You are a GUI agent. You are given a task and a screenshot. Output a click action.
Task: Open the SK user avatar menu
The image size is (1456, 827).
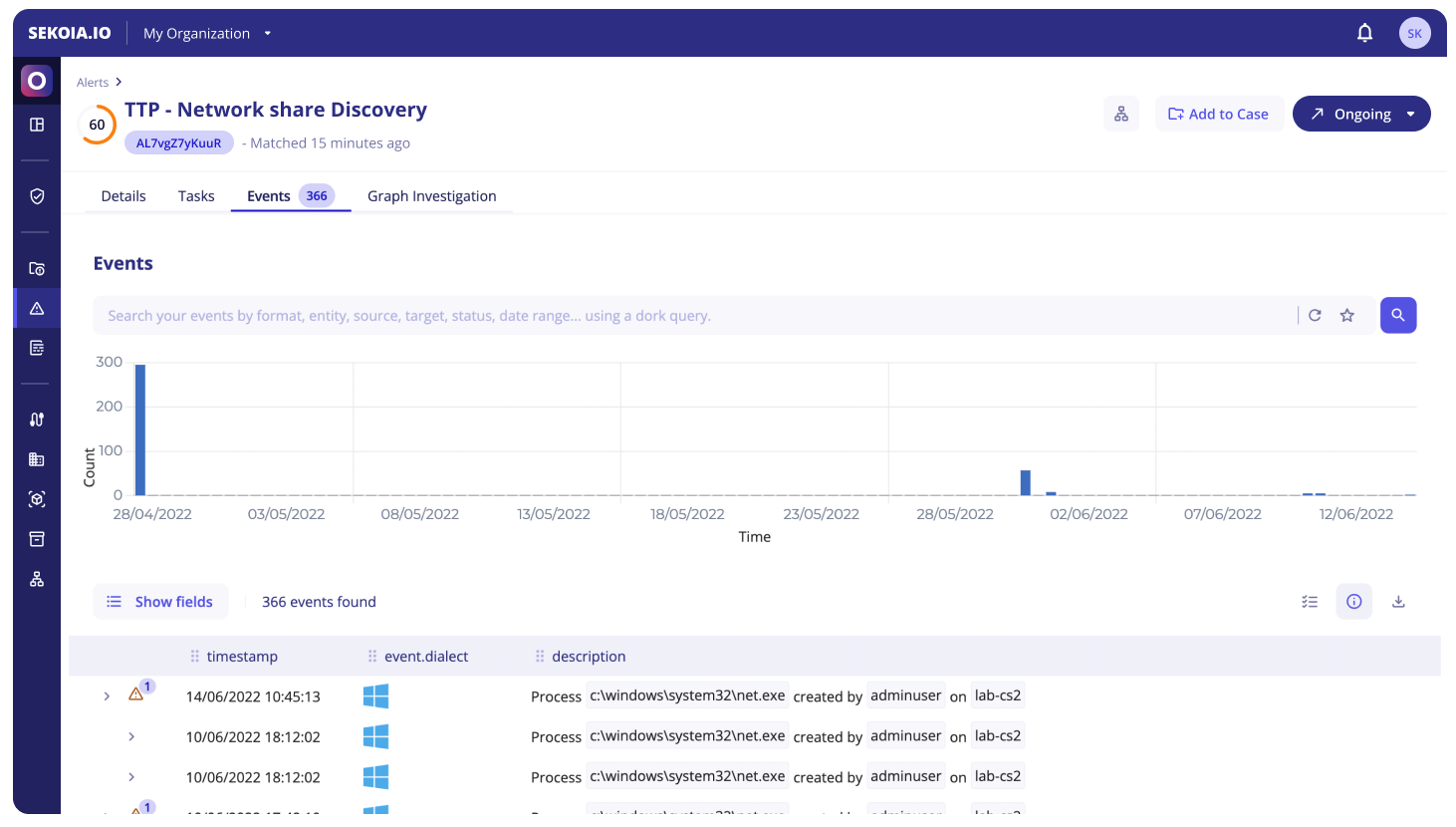[1414, 33]
